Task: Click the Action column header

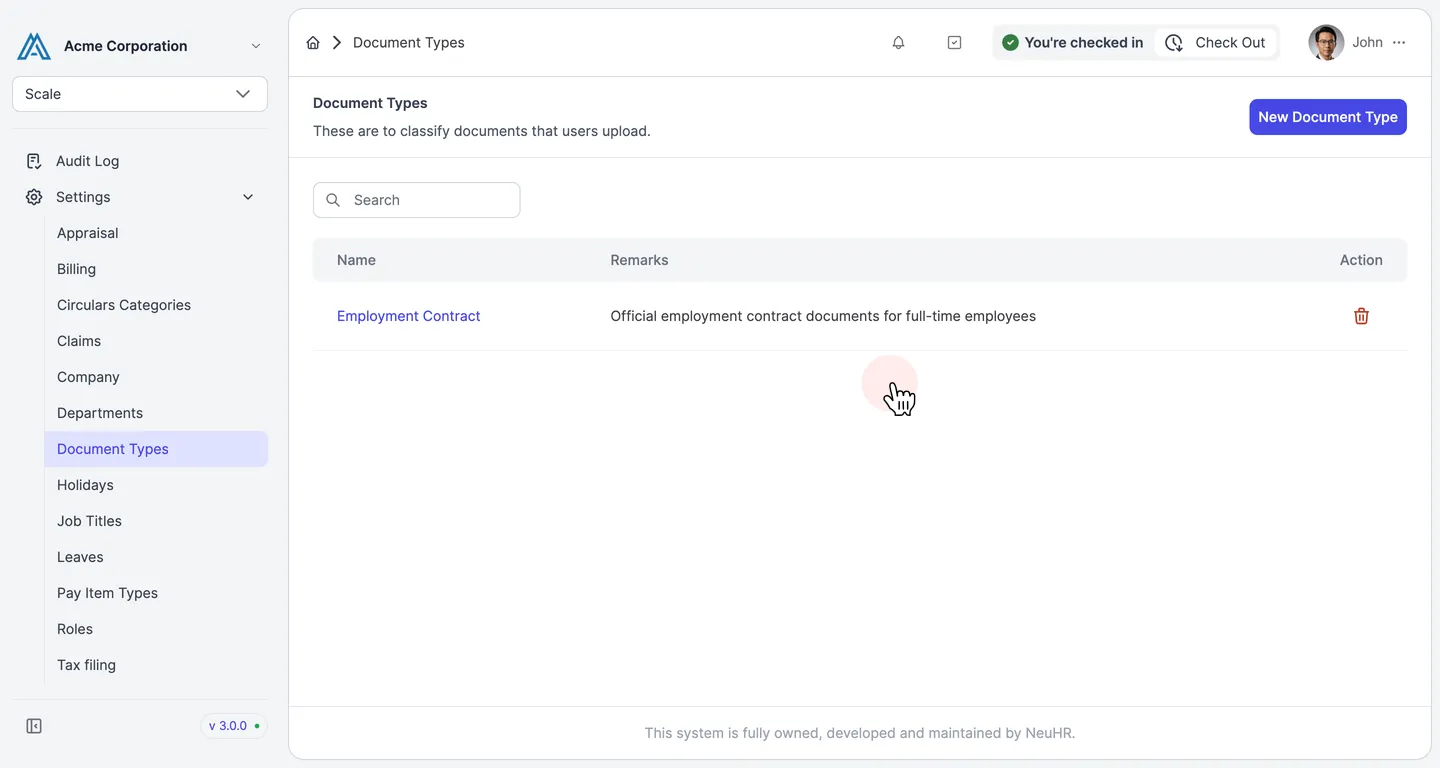Action: click(1361, 260)
